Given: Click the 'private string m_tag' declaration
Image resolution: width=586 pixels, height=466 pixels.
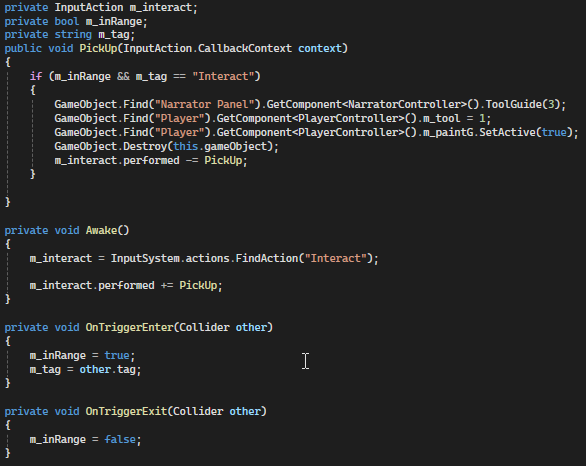Looking at the screenshot, I should coord(70,35).
